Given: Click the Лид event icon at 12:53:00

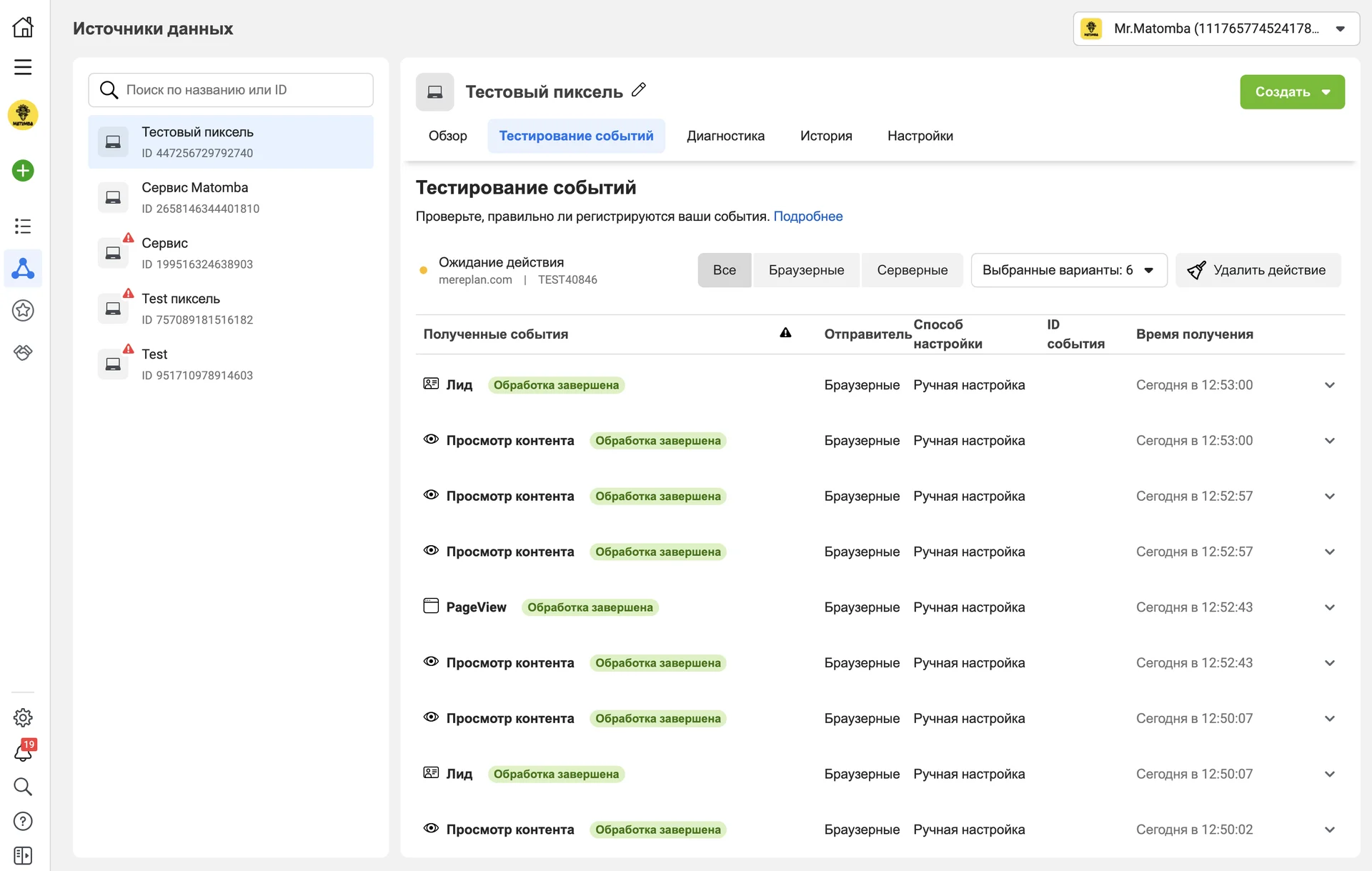Looking at the screenshot, I should [431, 384].
